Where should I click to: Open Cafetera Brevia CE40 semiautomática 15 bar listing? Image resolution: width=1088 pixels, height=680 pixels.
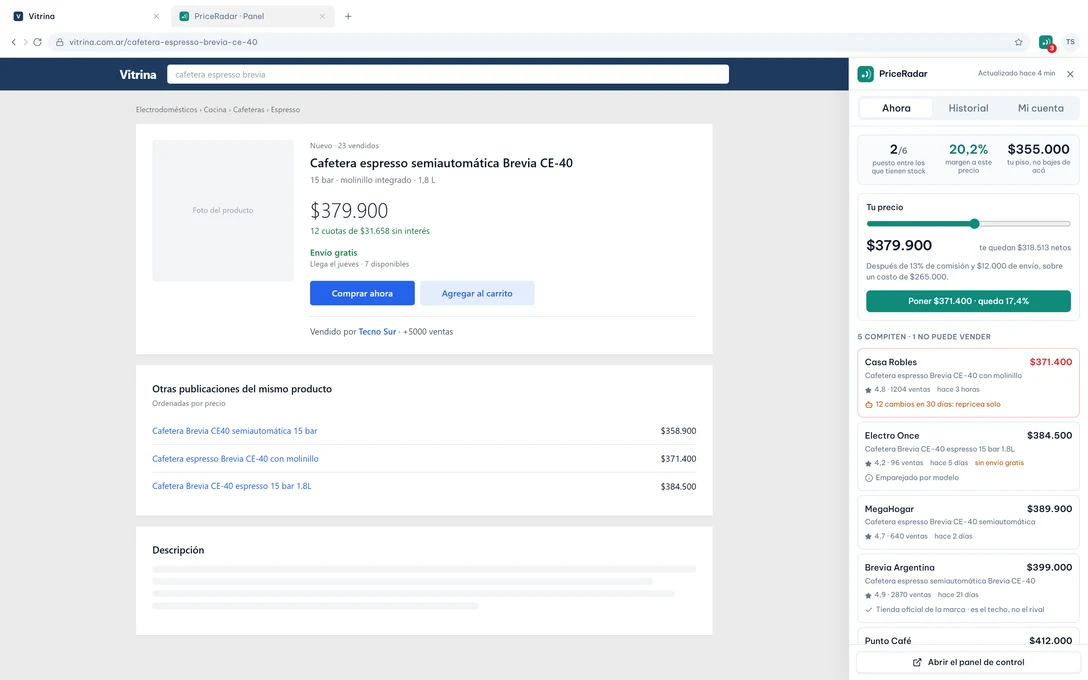pos(235,431)
